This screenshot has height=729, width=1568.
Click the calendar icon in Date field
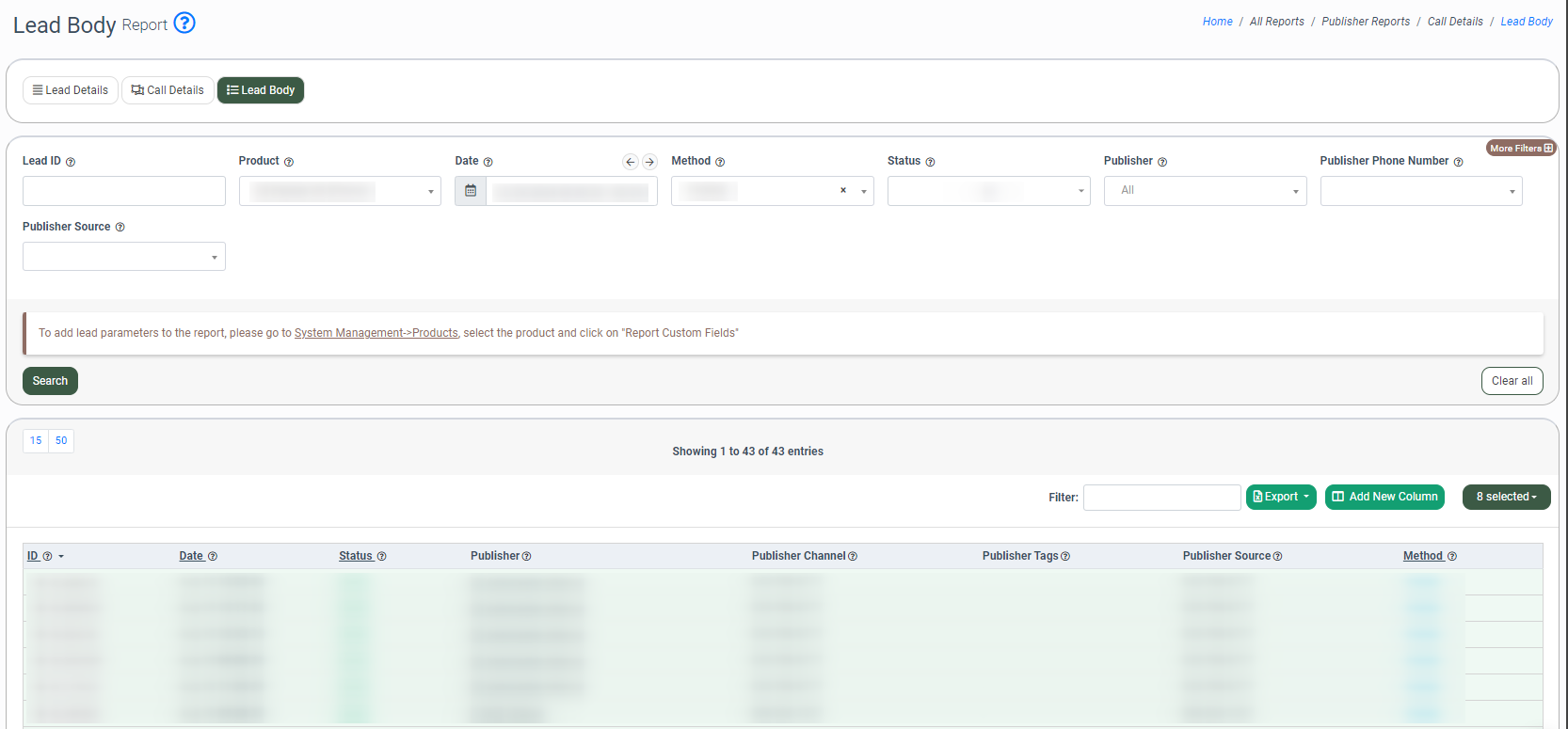tap(471, 191)
